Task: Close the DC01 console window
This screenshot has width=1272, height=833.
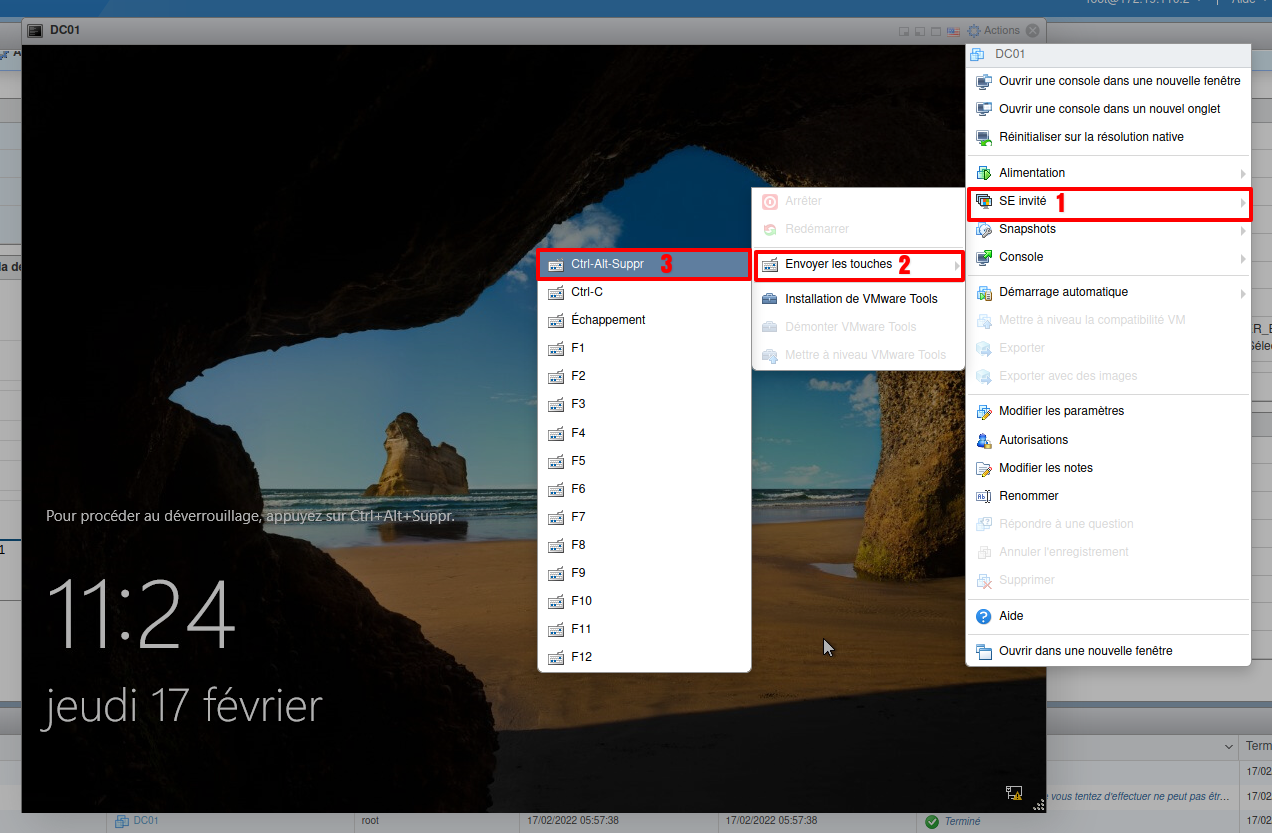Action: (1032, 31)
